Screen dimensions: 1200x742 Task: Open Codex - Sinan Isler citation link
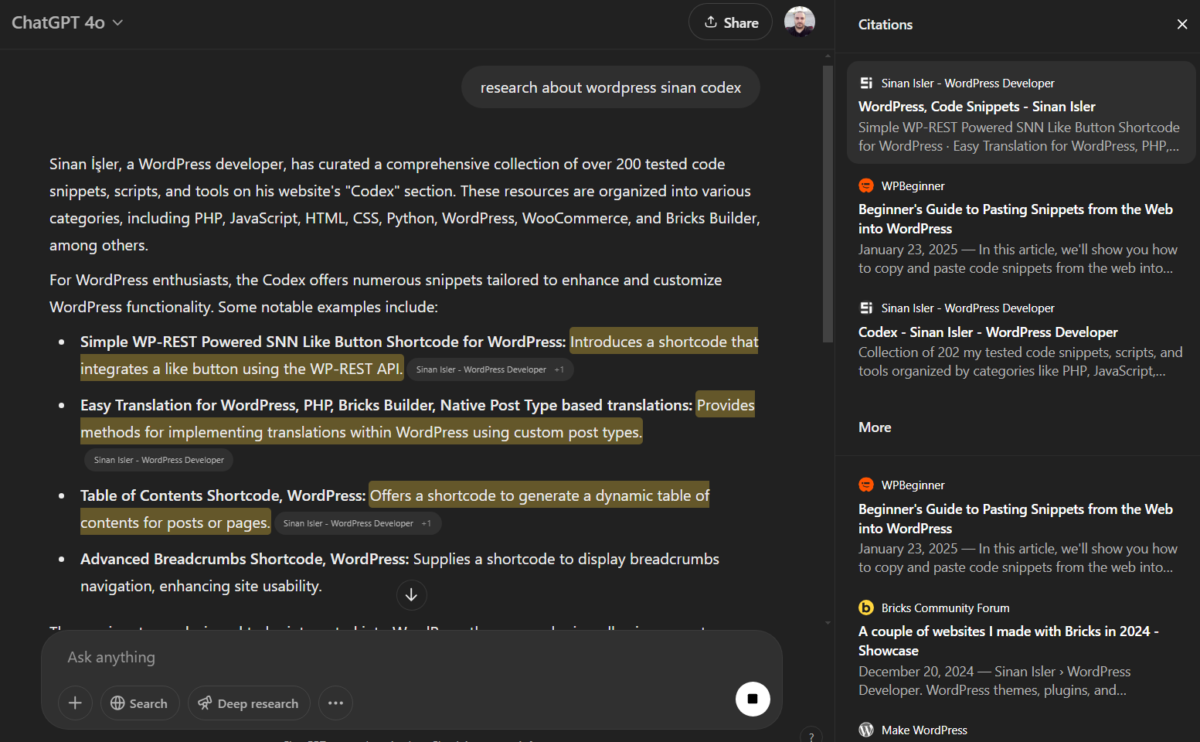987,332
